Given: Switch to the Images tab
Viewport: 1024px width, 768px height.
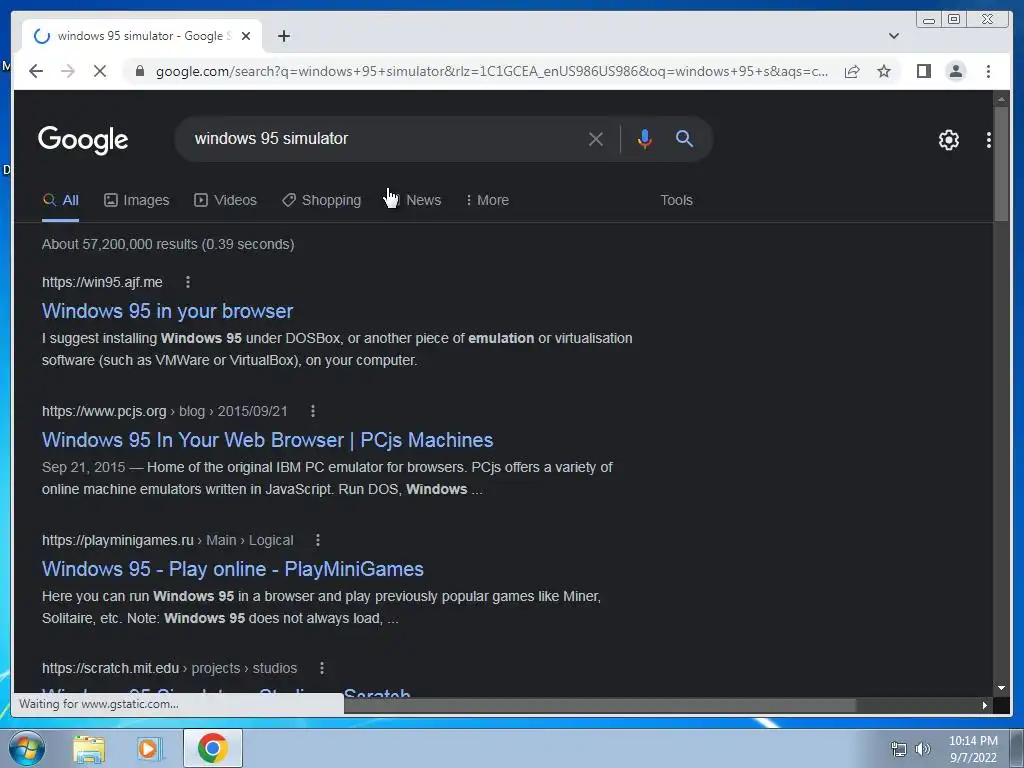Looking at the screenshot, I should point(136,200).
